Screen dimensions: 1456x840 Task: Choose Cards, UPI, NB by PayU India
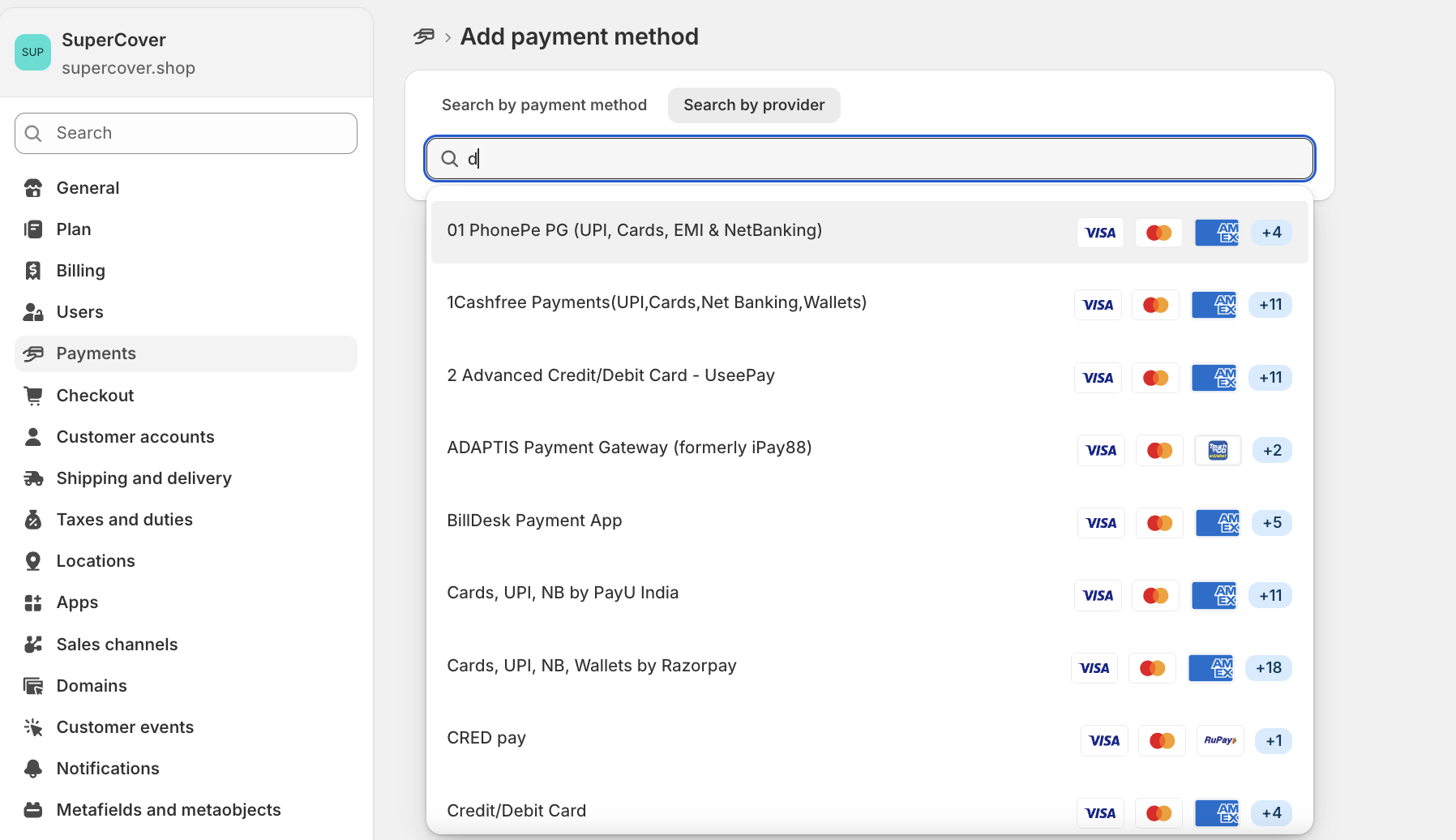[869, 594]
